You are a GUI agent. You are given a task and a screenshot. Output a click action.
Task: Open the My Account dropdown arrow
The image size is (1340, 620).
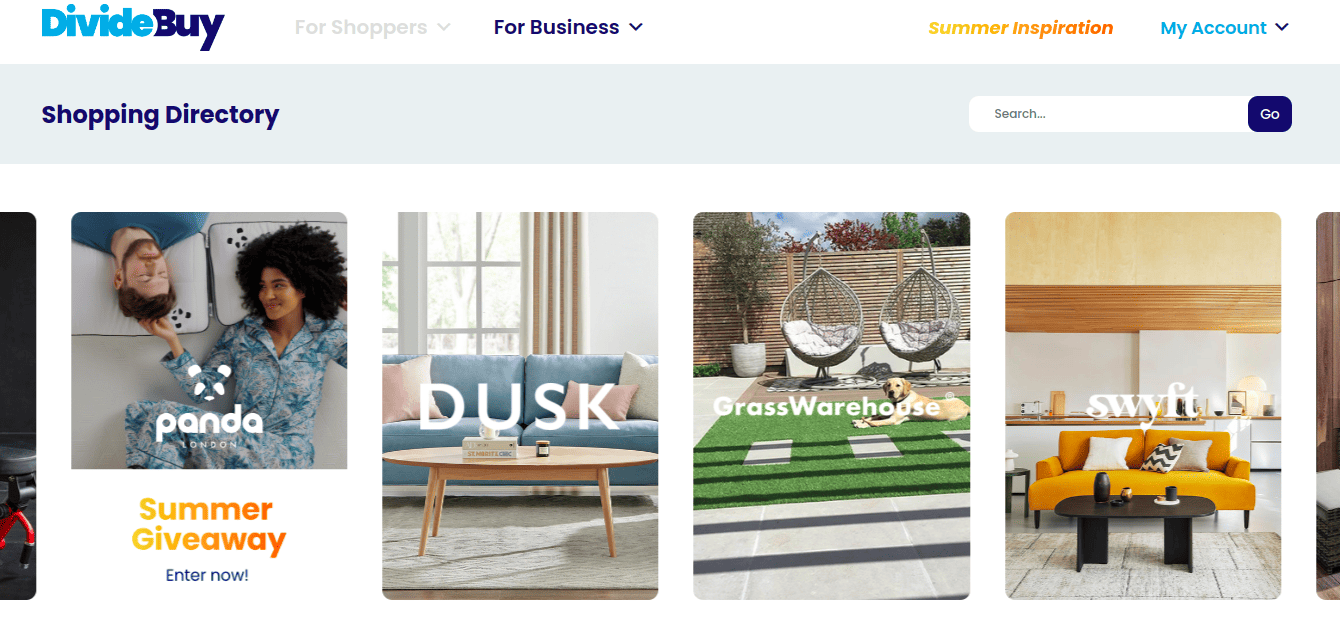1283,27
